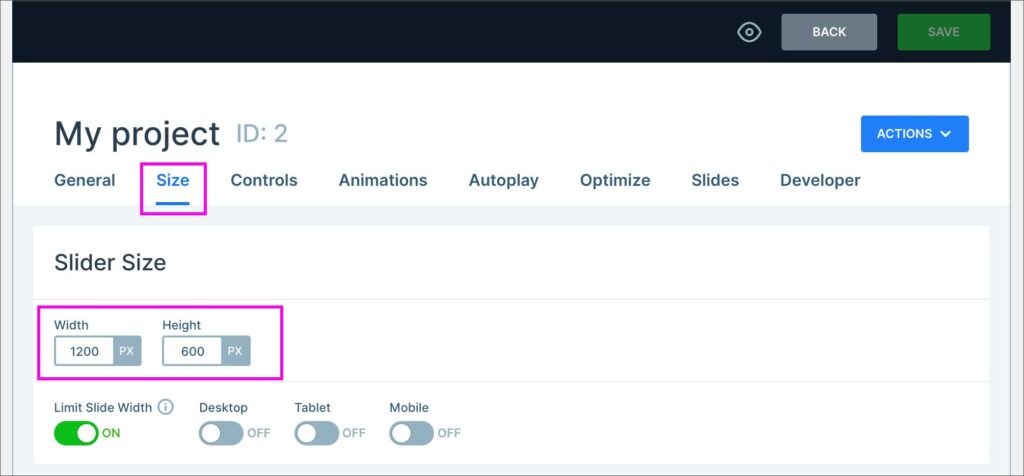The width and height of the screenshot is (1024, 476).
Task: Enable the Mobile toggle switch
Action: (411, 433)
